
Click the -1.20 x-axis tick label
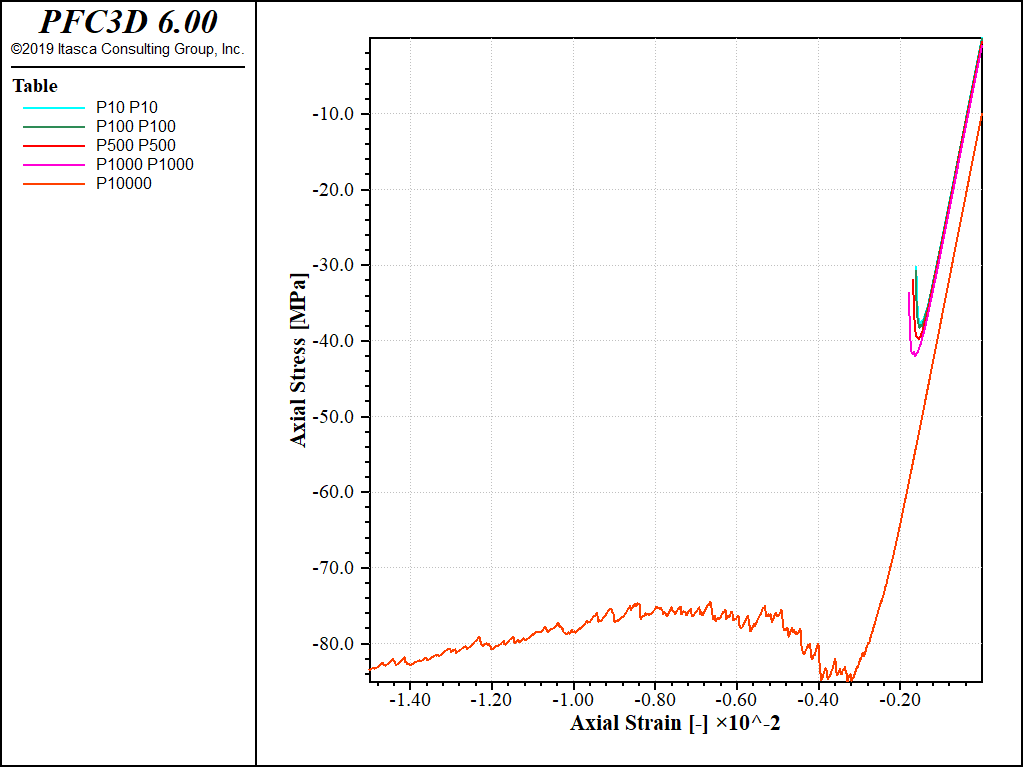pyautogui.click(x=492, y=700)
